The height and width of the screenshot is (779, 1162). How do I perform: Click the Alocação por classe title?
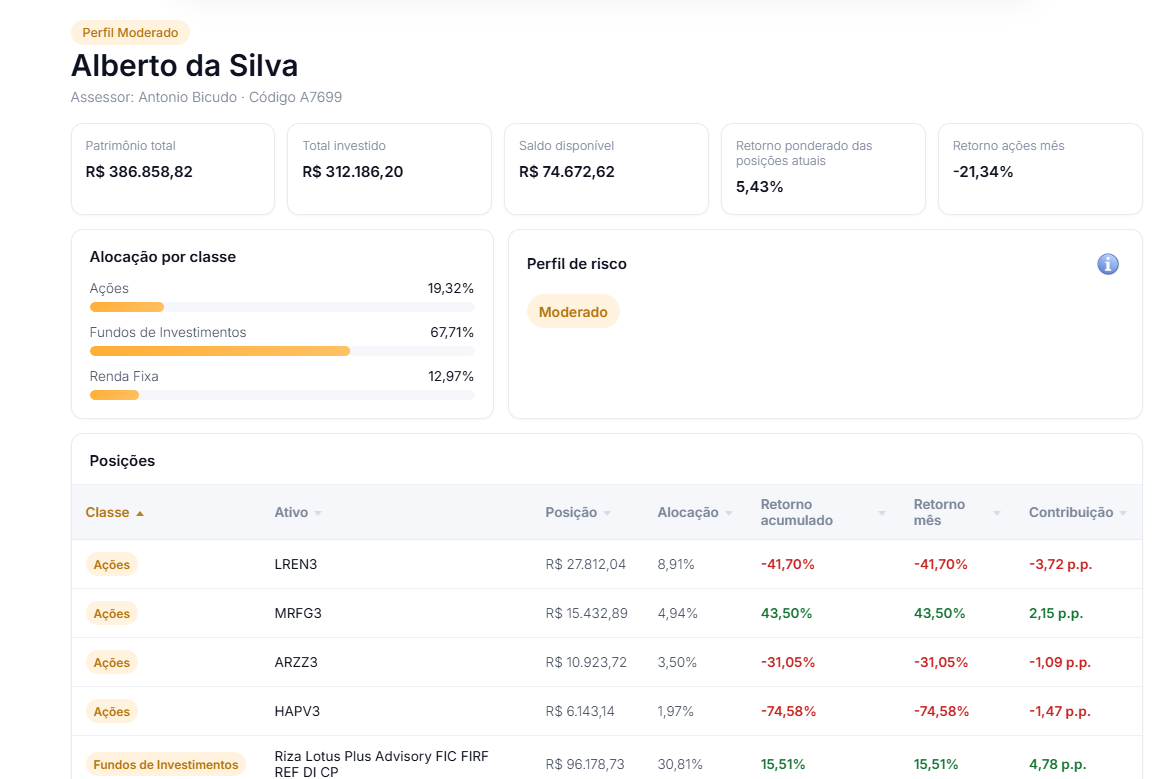click(x=163, y=256)
